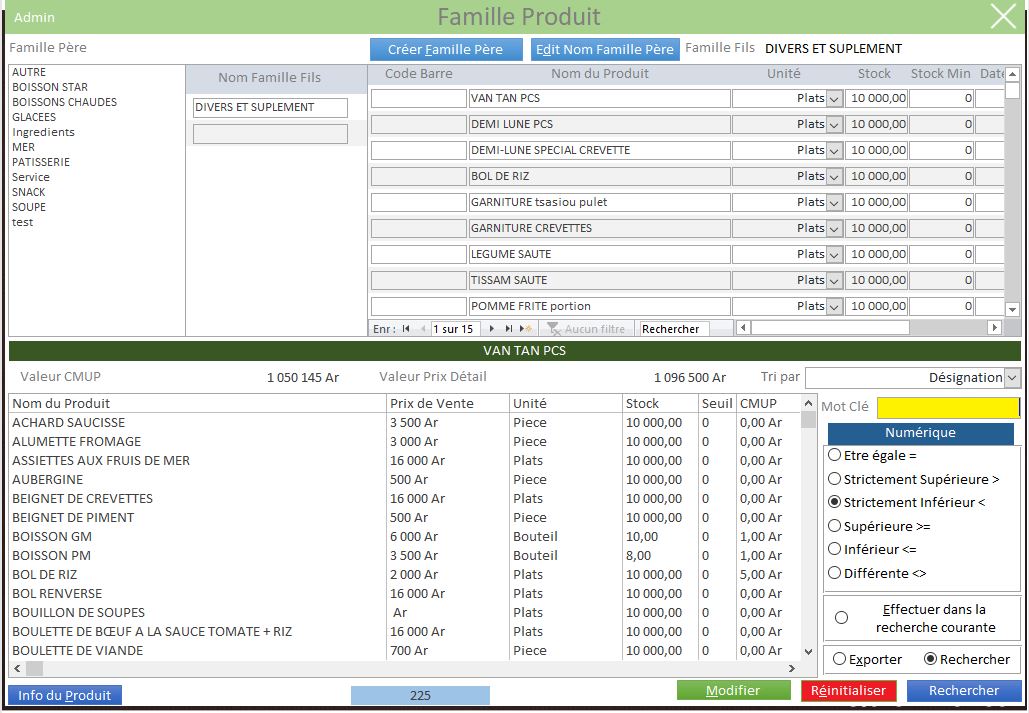Select the Exporter radio option
Image resolution: width=1029 pixels, height=713 pixels.
click(x=839, y=659)
